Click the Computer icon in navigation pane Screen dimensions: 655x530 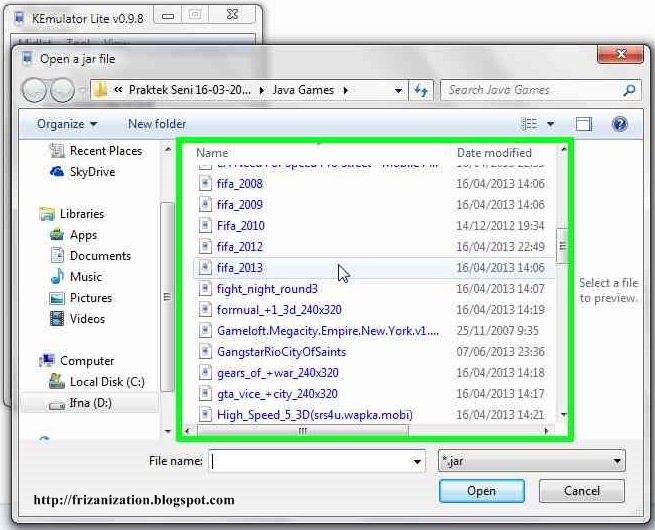tap(47, 360)
